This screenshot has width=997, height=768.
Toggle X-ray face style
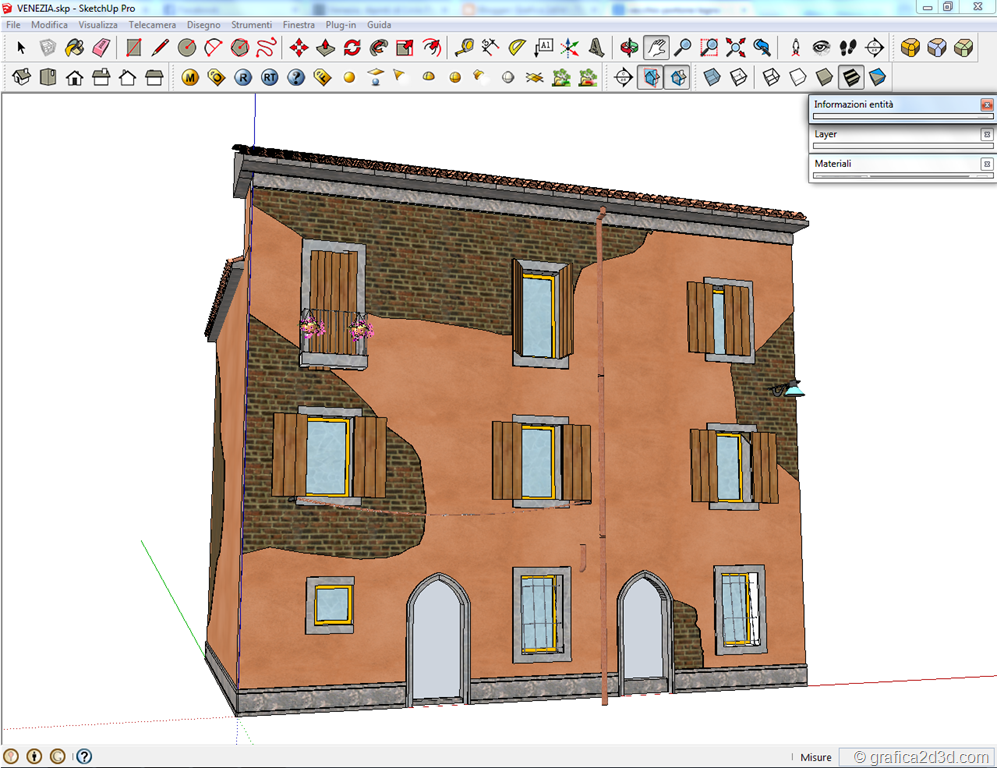coord(712,77)
